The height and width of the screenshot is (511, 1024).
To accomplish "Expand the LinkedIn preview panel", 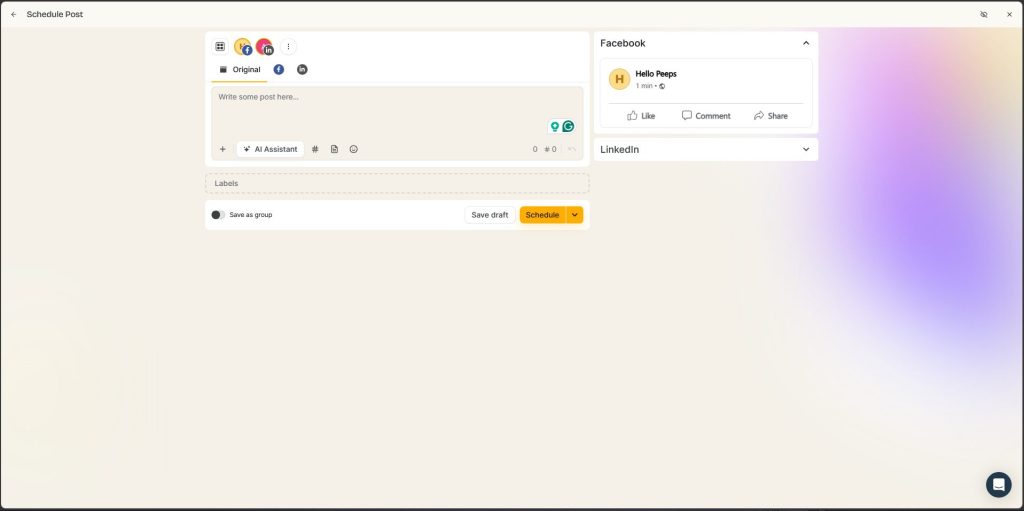I will click(x=806, y=150).
